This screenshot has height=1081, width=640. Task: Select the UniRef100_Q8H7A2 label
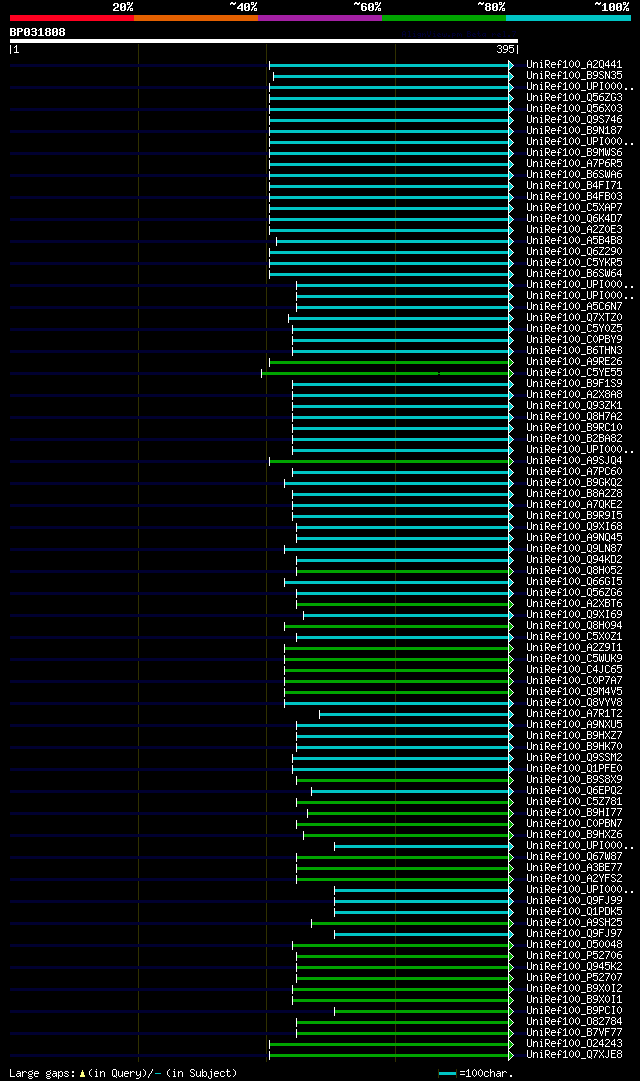click(x=574, y=416)
